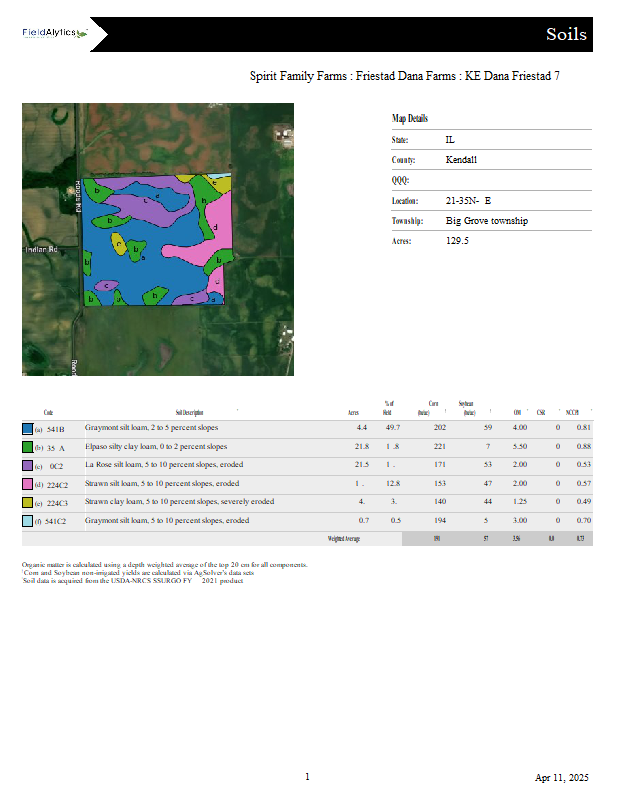
Task: Click the Map Details heading
Action: pyautogui.click(x=410, y=119)
